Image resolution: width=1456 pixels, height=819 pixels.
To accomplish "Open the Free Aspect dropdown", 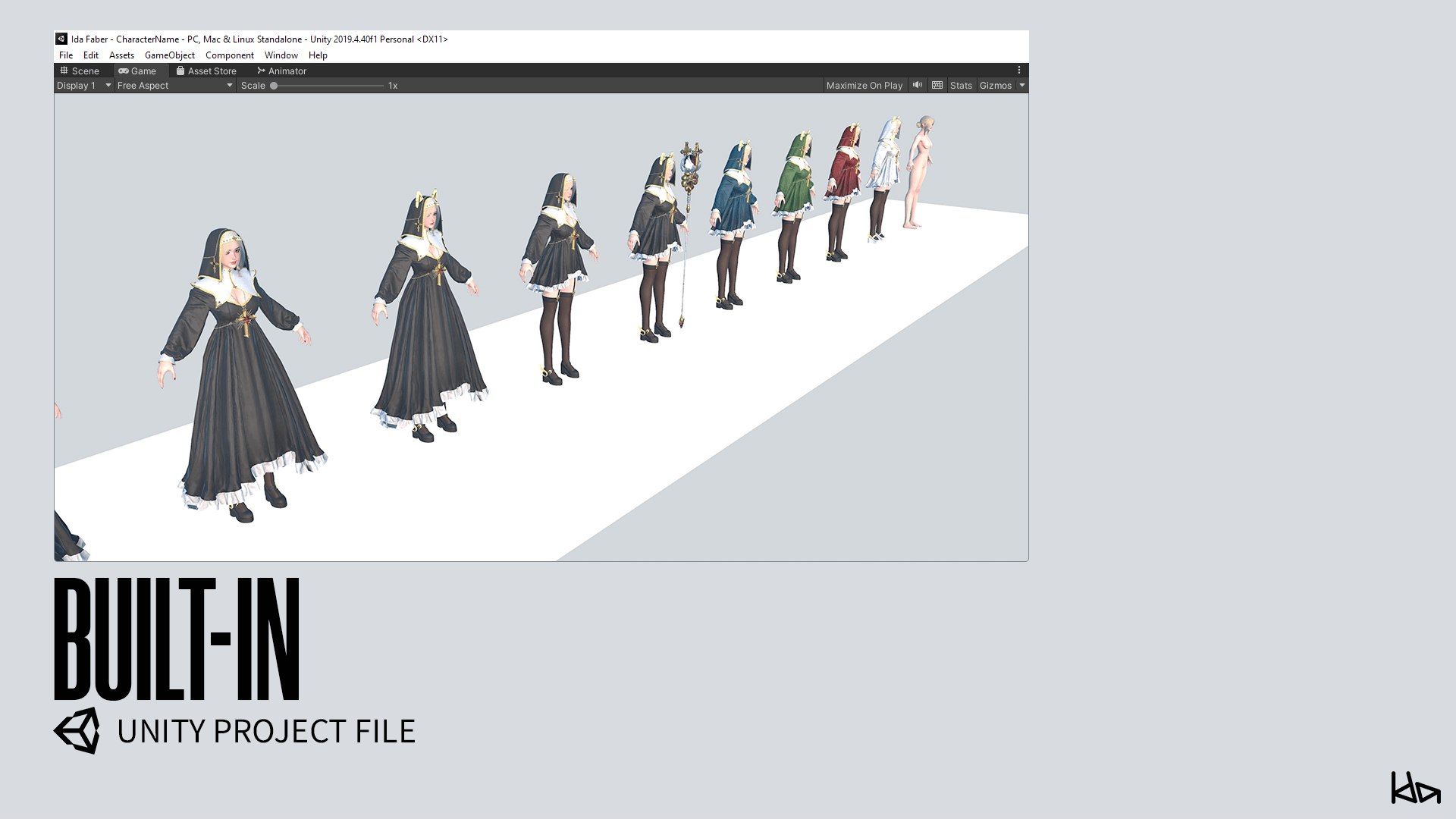I will click(x=174, y=86).
